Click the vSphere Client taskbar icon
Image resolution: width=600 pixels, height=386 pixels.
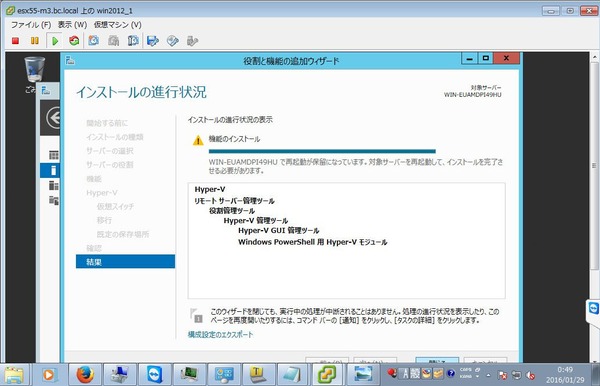click(327, 375)
